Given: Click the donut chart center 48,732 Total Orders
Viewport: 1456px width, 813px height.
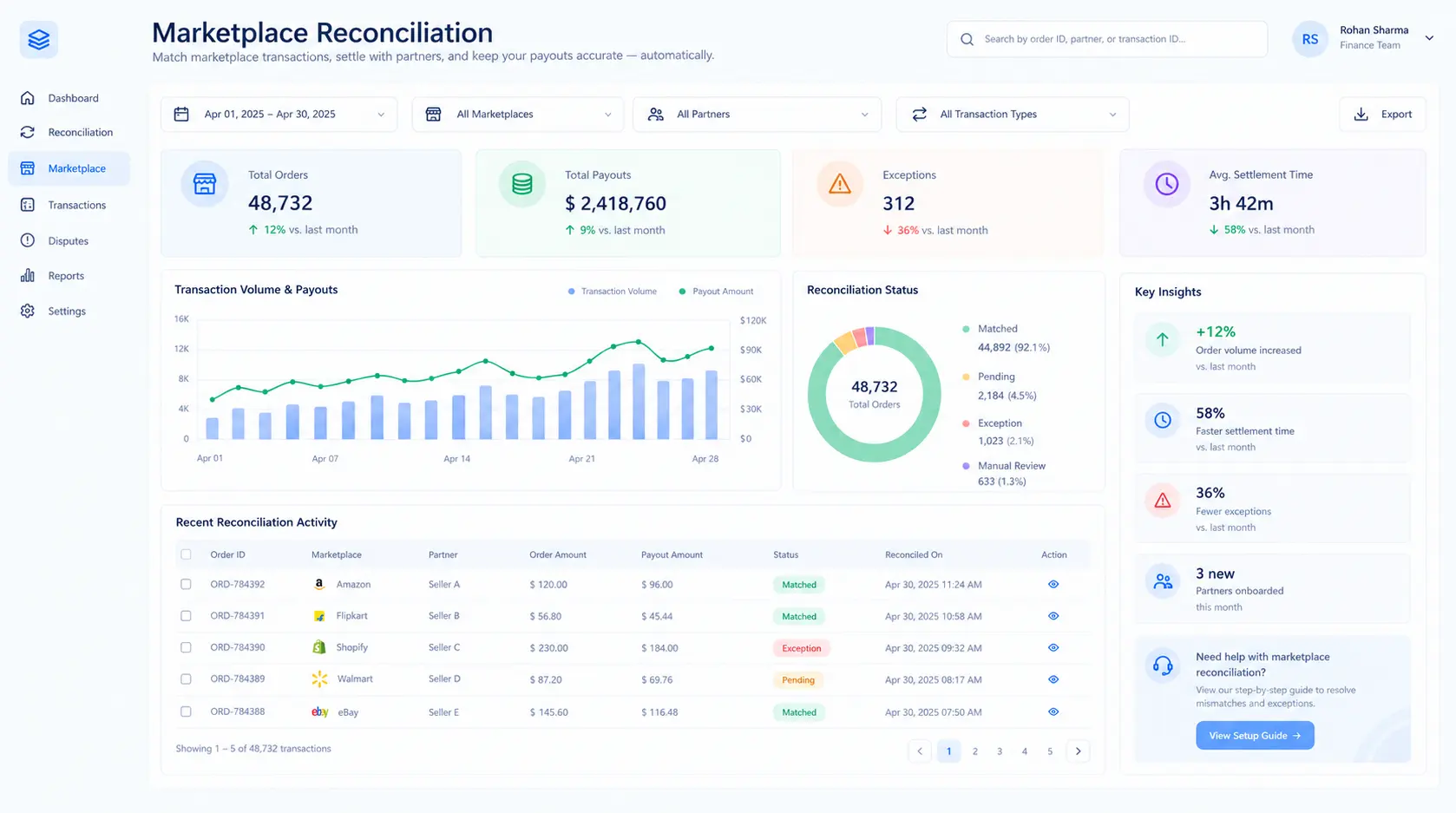Looking at the screenshot, I should coord(874,394).
